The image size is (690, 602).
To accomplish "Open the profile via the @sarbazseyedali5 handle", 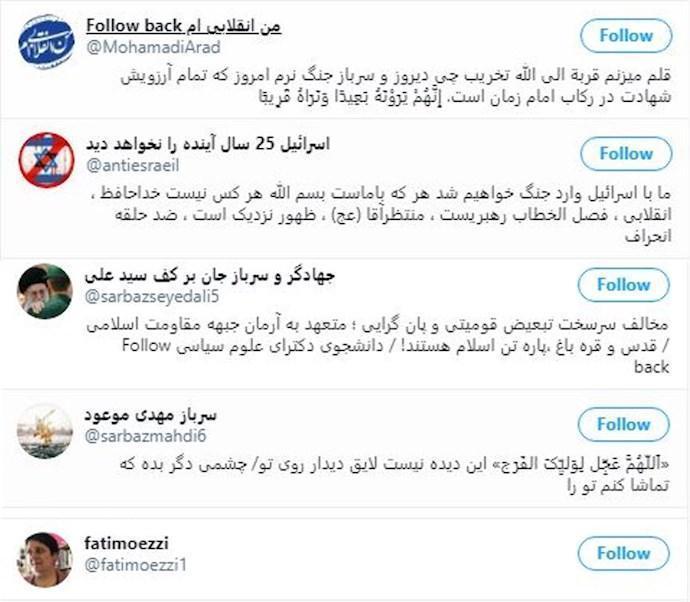I will pyautogui.click(x=151, y=297).
